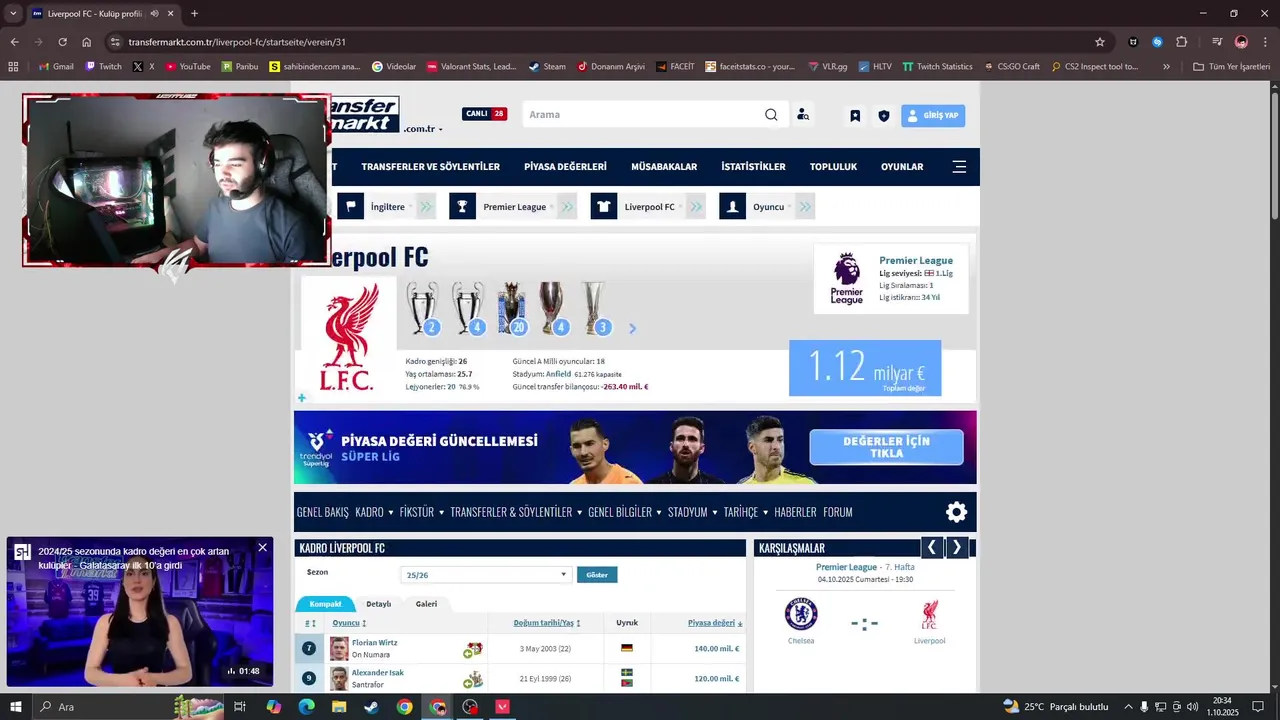The width and height of the screenshot is (1280, 720).
Task: Open MÜSABAKALAR in main navigation
Action: (664, 167)
